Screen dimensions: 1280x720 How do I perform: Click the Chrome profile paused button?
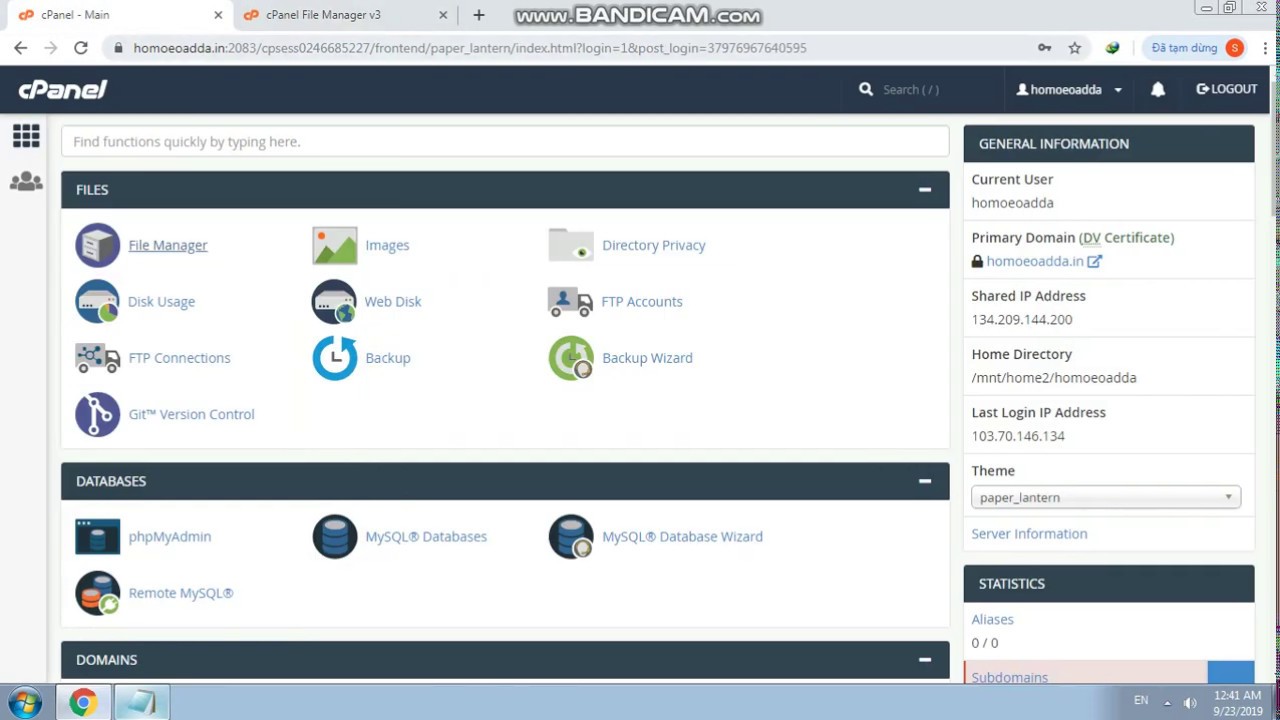[x=1196, y=48]
